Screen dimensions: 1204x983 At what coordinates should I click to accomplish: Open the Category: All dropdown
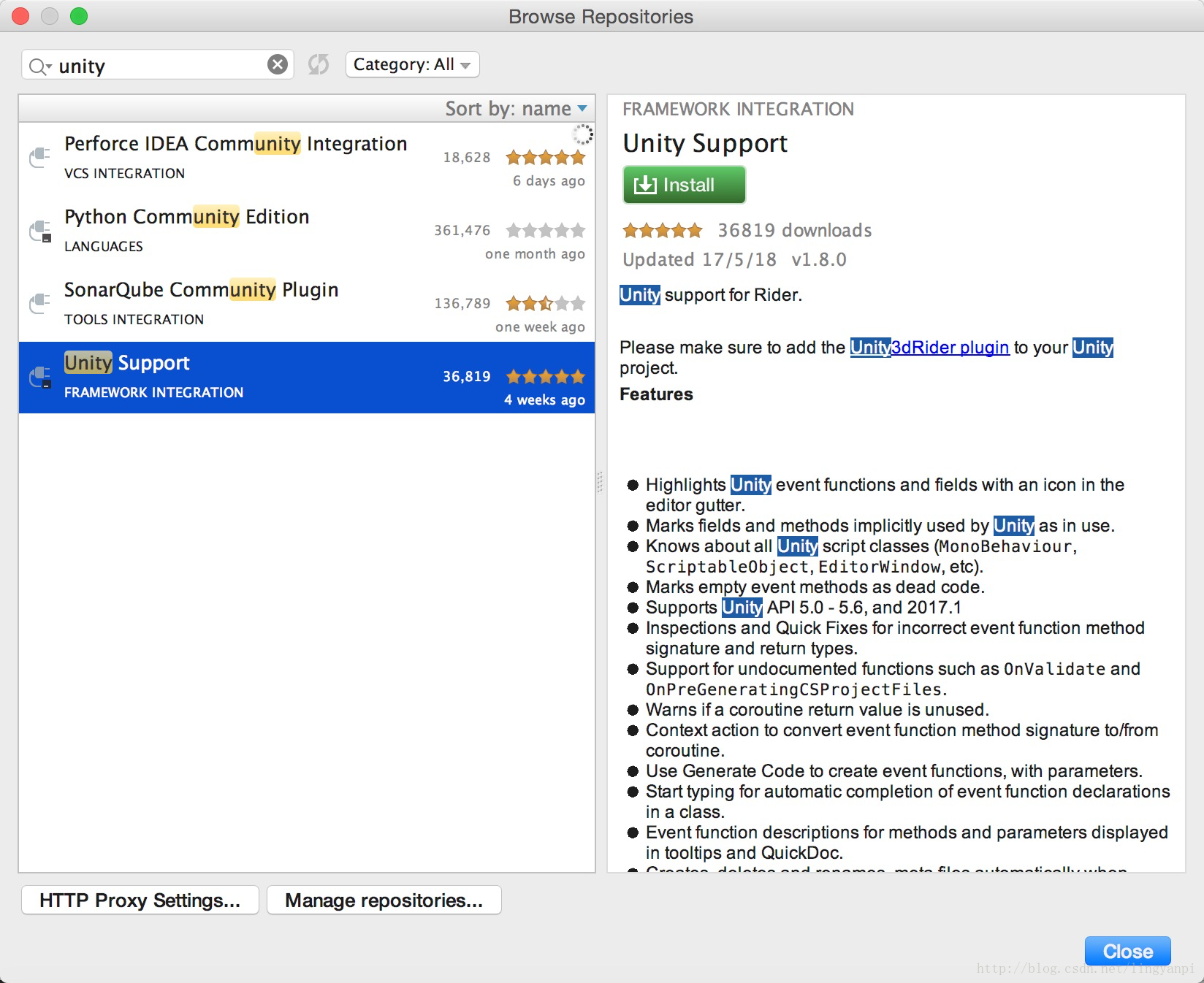pyautogui.click(x=413, y=64)
